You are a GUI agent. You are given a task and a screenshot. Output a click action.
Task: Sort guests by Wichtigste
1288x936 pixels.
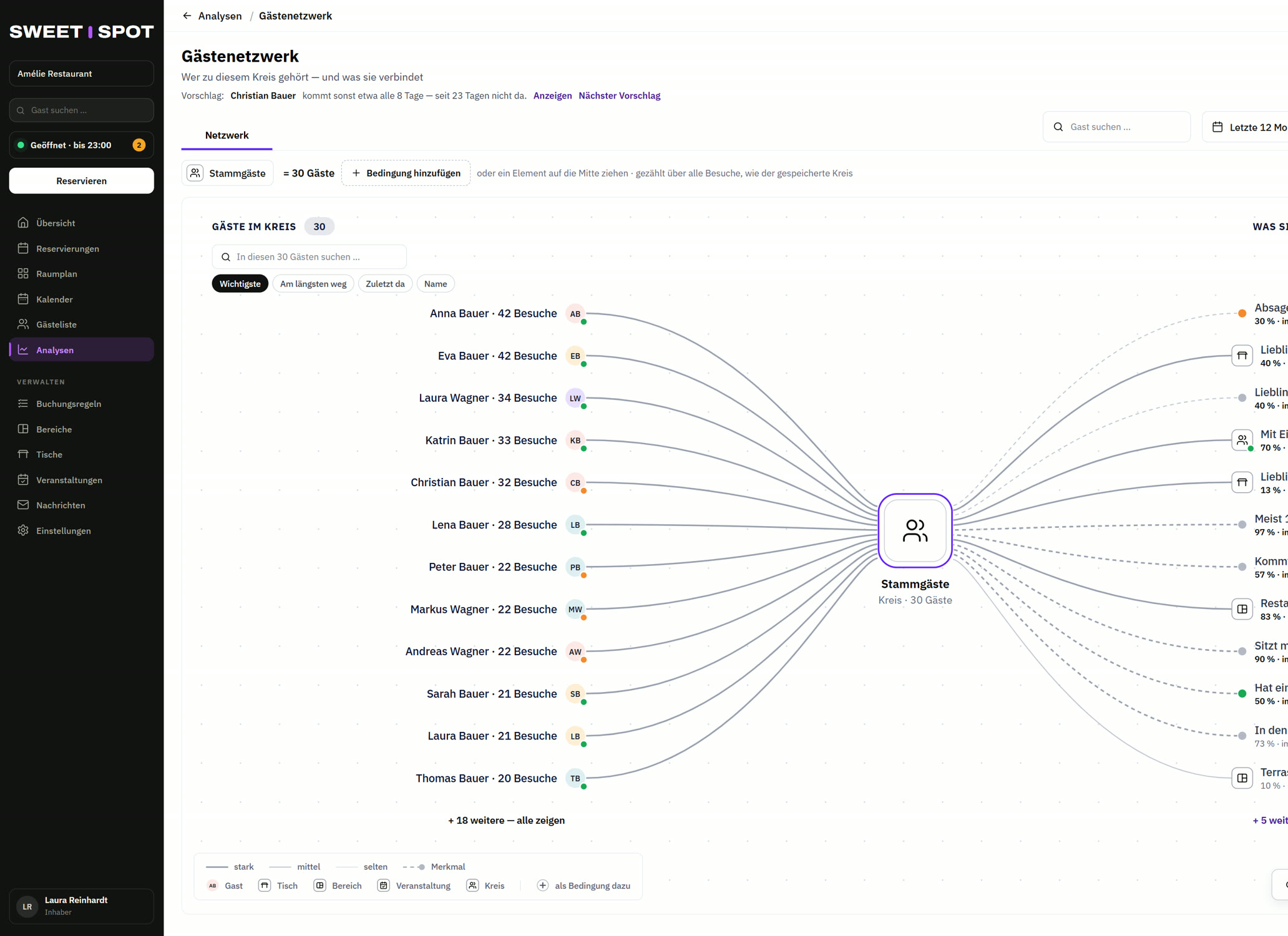click(x=240, y=284)
